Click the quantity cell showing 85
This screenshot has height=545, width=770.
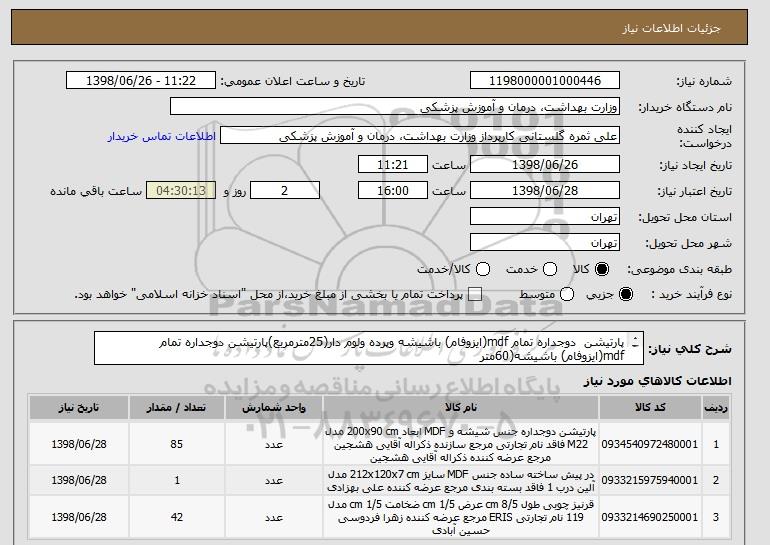(177, 444)
